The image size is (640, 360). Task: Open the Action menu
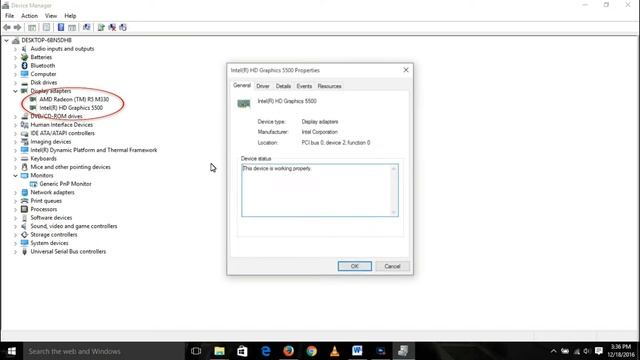pos(29,16)
